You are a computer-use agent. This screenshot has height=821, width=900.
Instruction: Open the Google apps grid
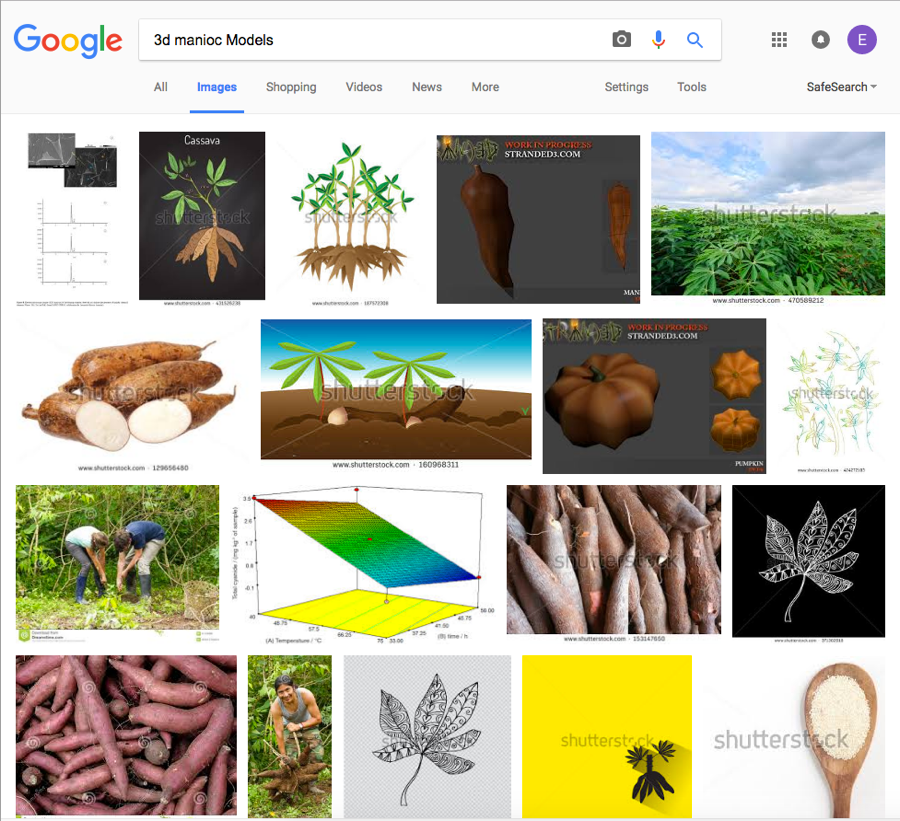point(779,40)
